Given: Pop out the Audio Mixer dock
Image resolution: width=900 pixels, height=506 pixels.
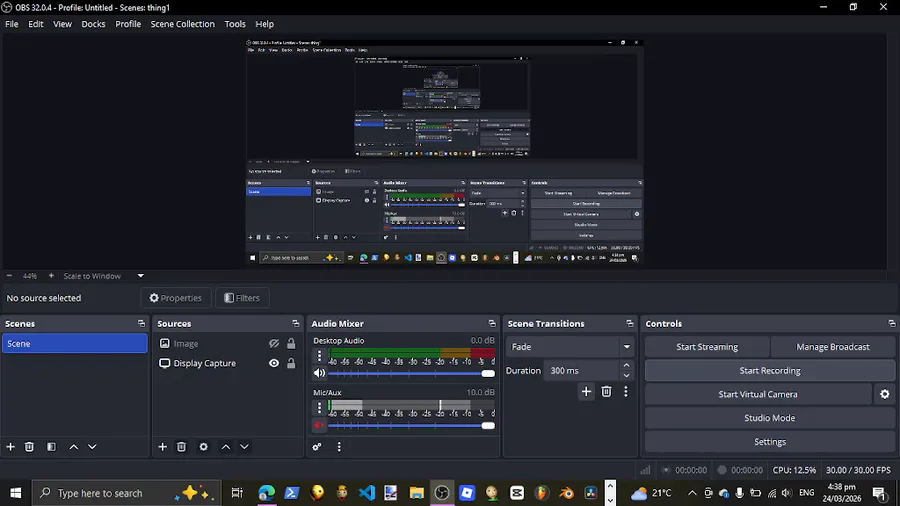Looking at the screenshot, I should 492,324.
